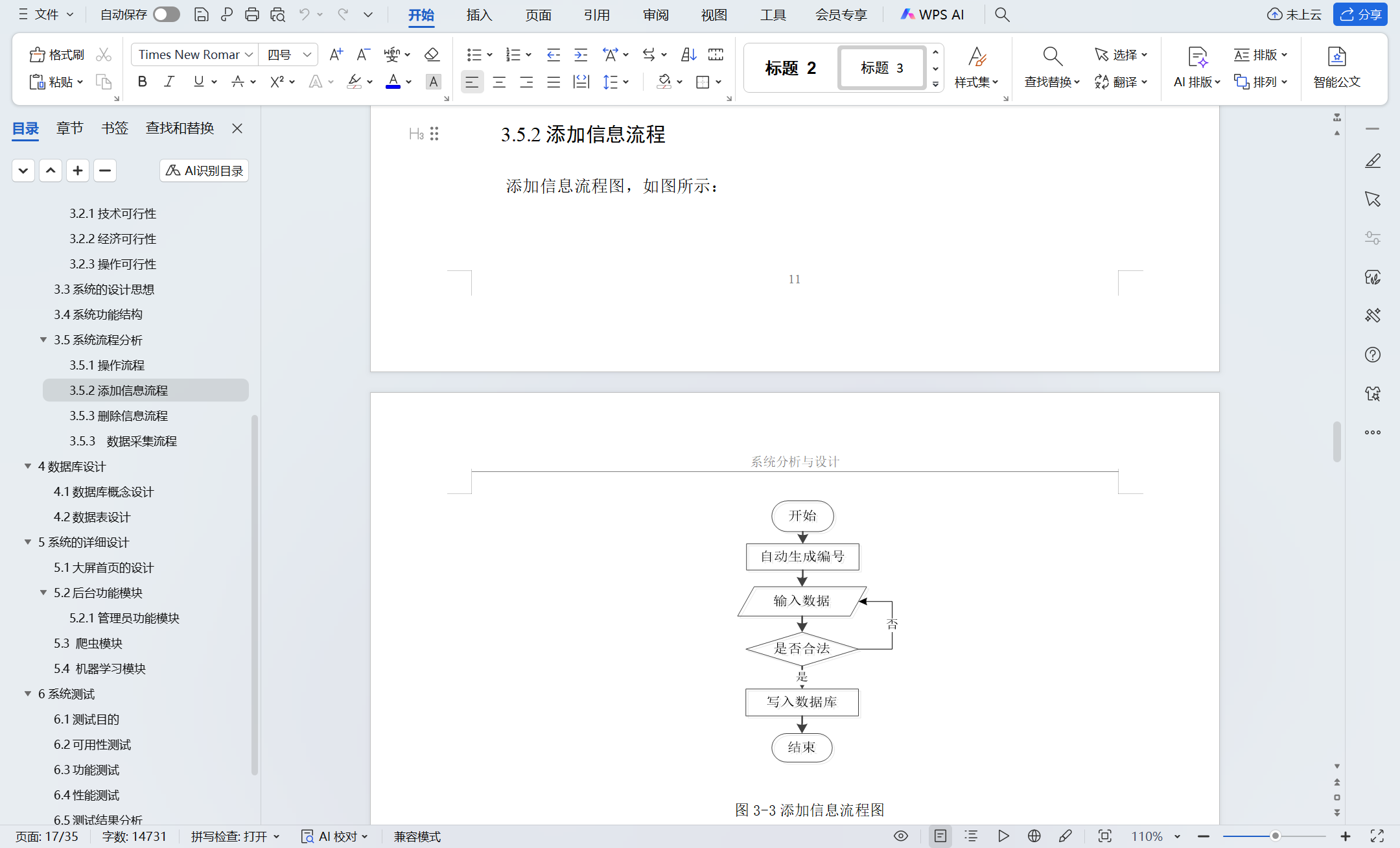Open the WPS AI tab

(932, 14)
